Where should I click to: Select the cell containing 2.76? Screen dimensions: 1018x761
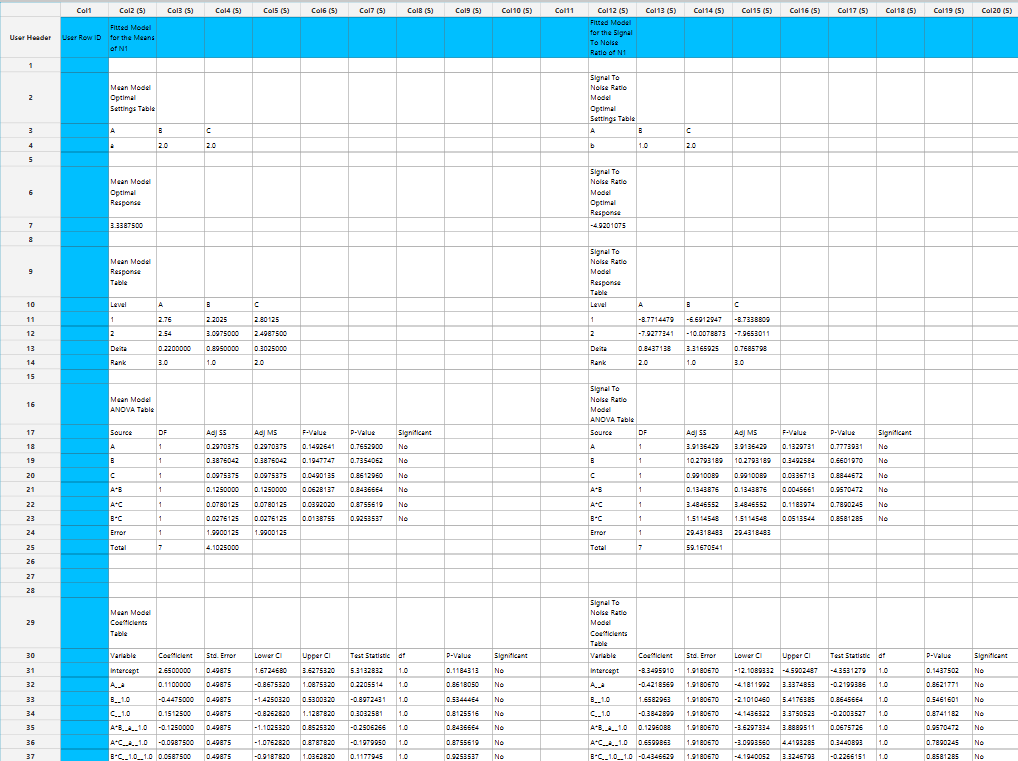click(x=180, y=319)
